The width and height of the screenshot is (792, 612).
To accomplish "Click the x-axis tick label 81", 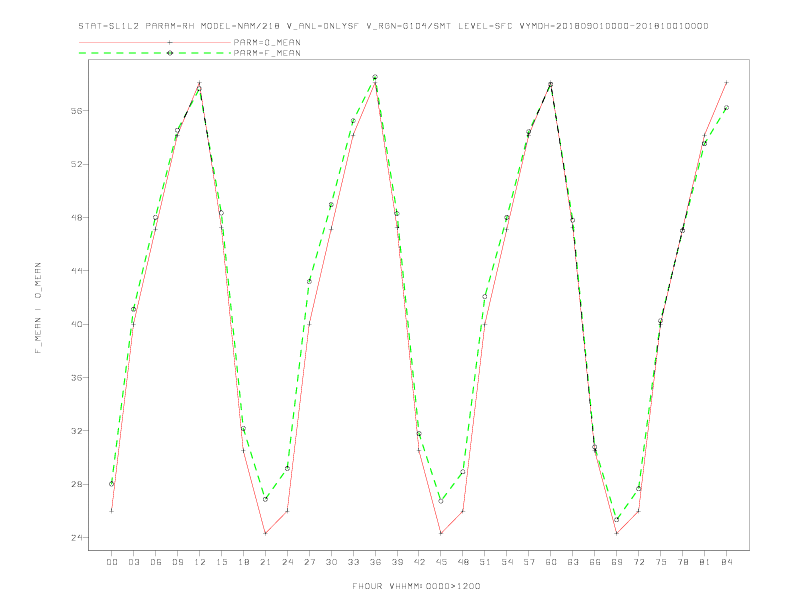I will tap(705, 562).
